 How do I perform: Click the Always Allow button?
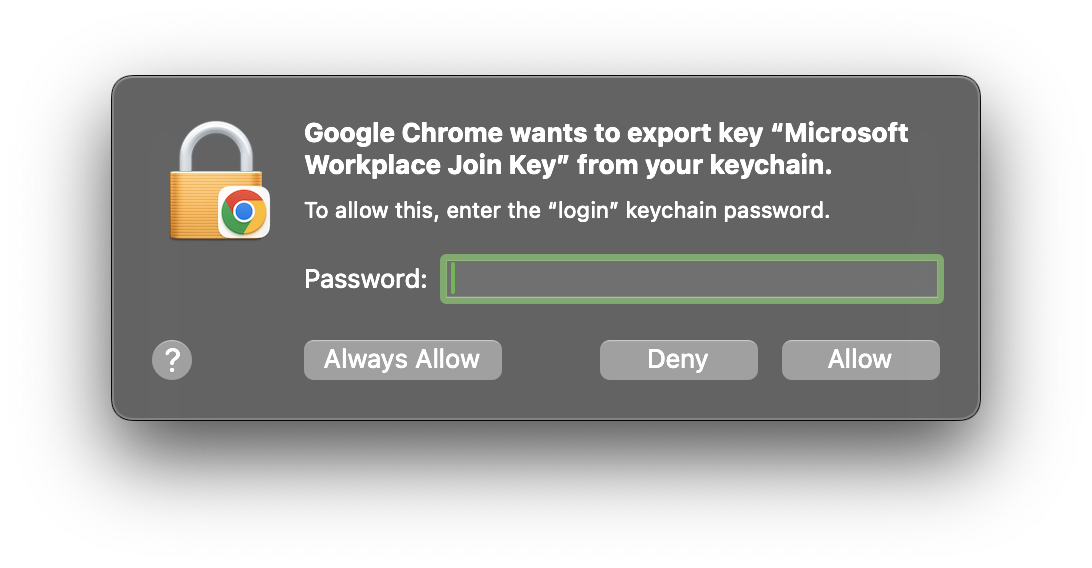[x=402, y=360]
